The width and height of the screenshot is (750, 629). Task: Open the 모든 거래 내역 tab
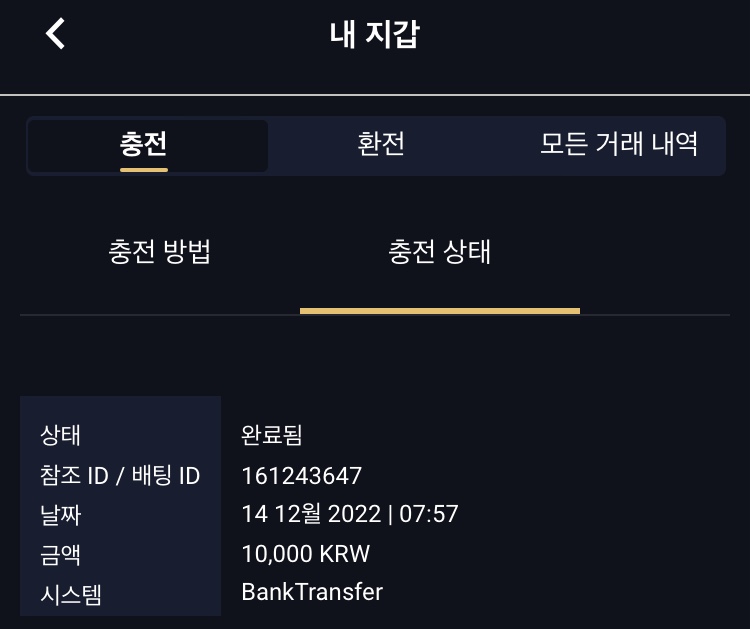(618, 144)
